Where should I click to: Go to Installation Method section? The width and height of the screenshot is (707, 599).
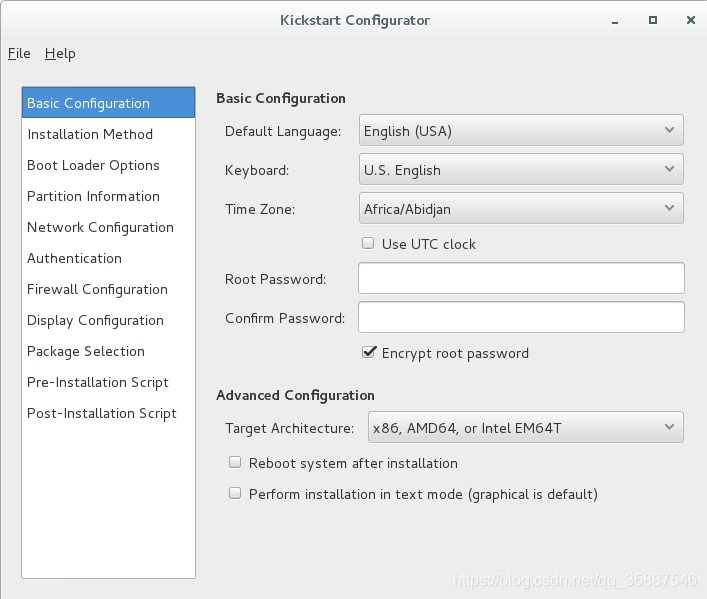pyautogui.click(x=108, y=134)
